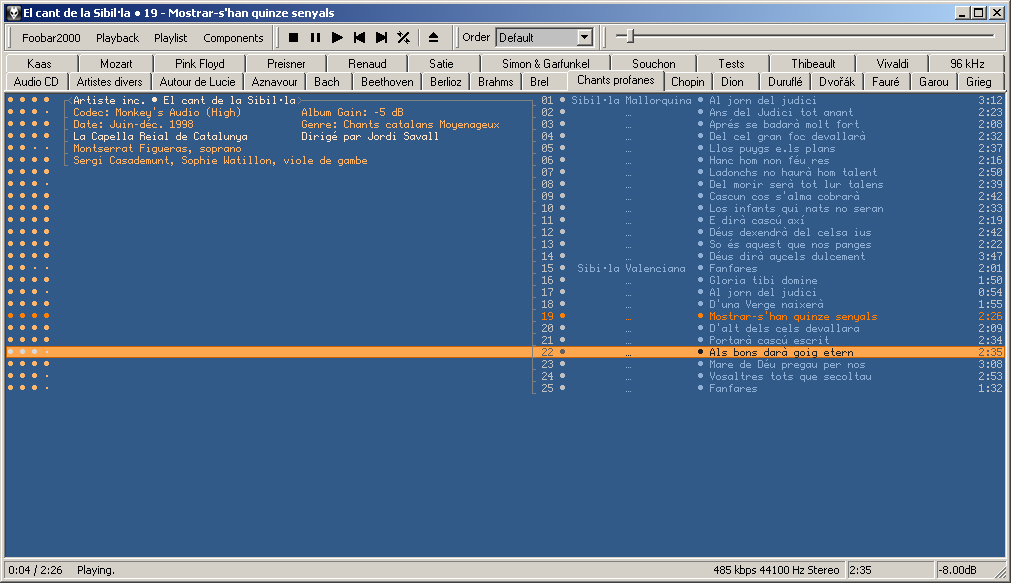1011x583 pixels.
Task: Play a random track
Action: pos(403,38)
